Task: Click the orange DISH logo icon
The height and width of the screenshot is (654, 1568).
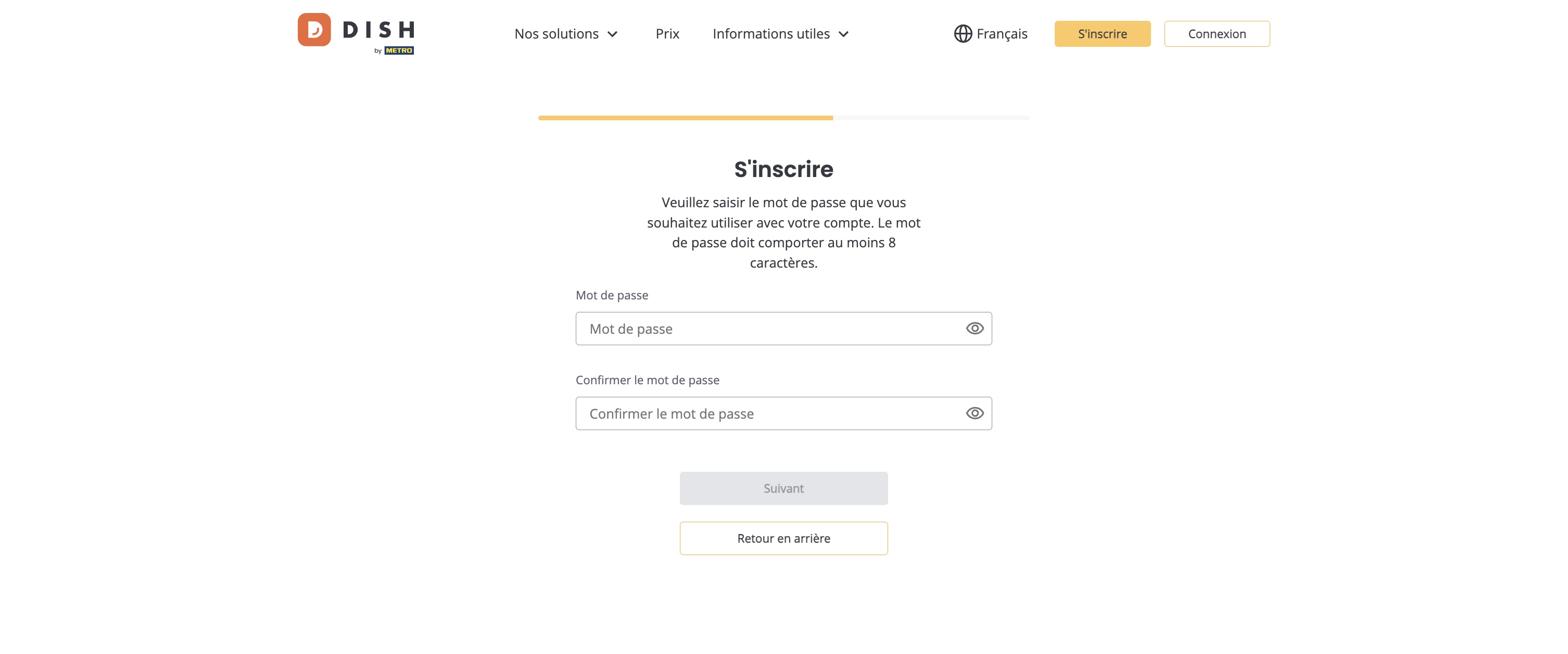Action: coord(314,29)
